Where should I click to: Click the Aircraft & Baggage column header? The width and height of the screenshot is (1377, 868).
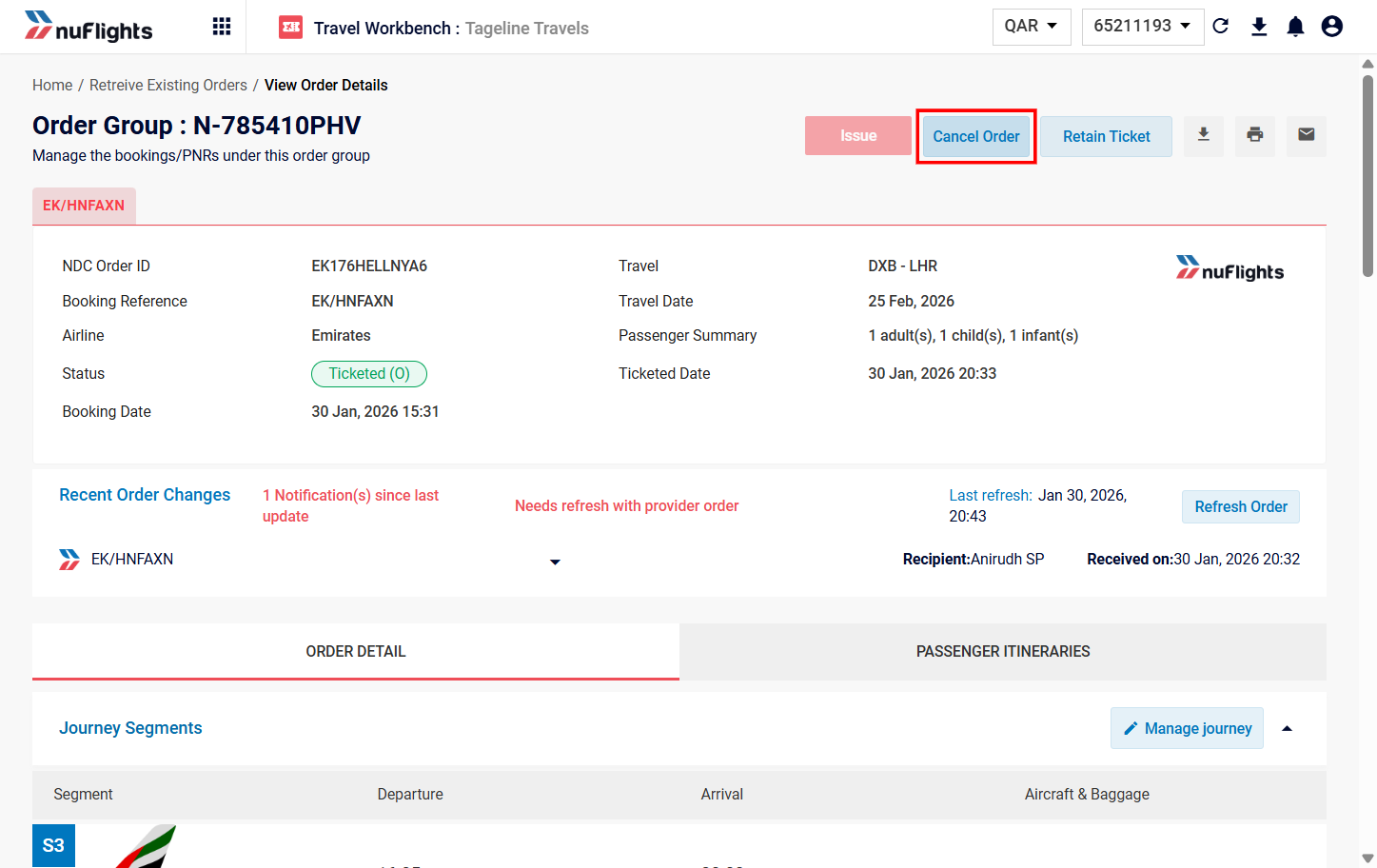click(x=1087, y=795)
